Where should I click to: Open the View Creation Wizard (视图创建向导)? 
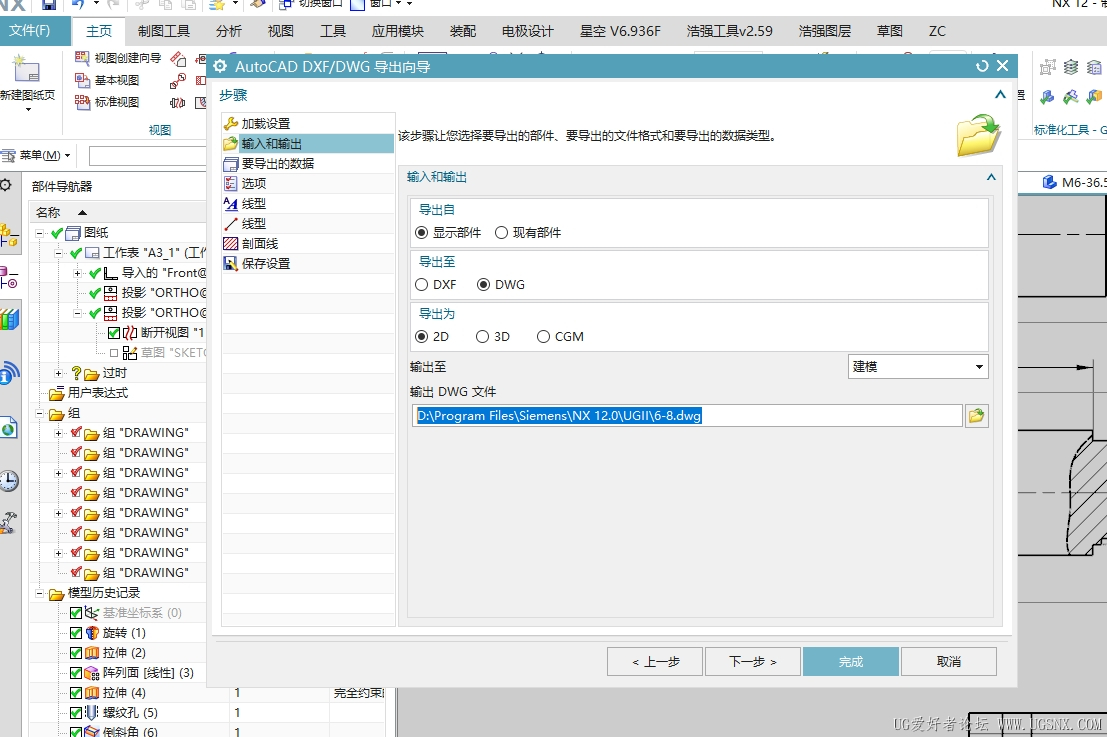pyautogui.click(x=119, y=58)
